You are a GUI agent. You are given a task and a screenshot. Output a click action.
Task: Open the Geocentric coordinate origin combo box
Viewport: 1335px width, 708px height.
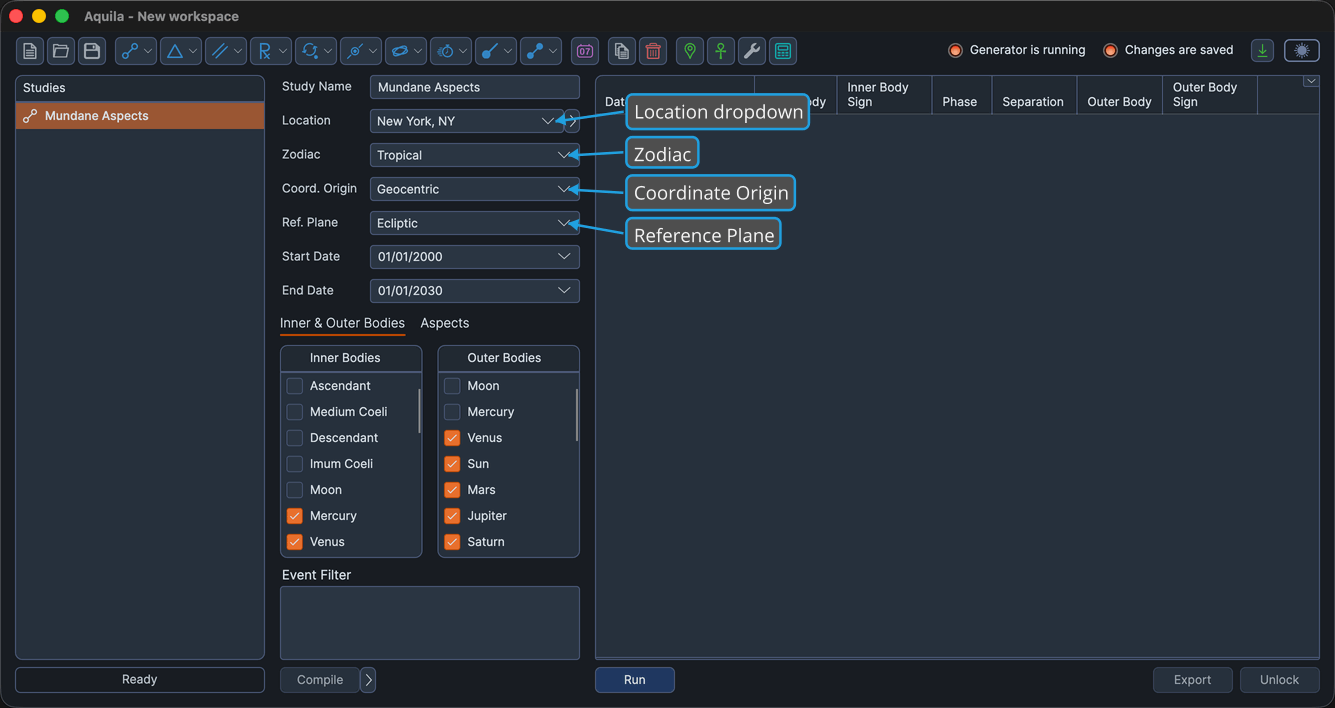[475, 189]
